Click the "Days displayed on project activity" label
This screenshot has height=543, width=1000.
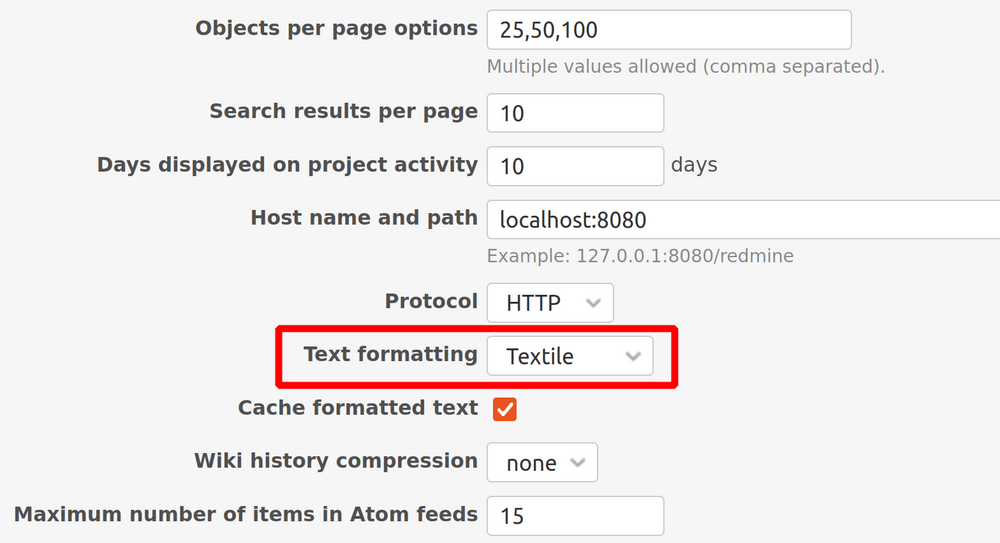[287, 165]
